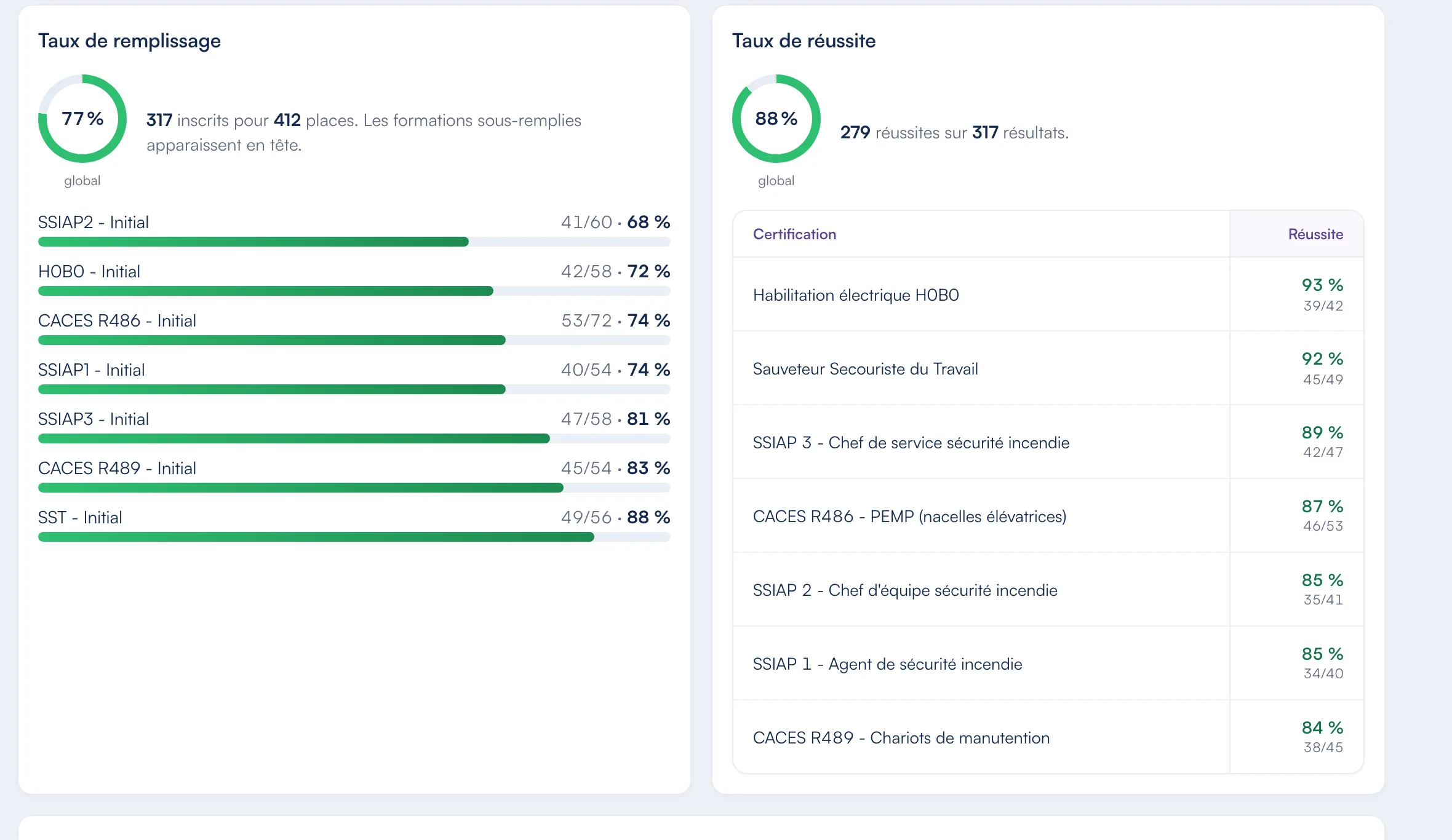Click the SST - Initial progress bar
The image size is (1452, 840).
coord(354,537)
